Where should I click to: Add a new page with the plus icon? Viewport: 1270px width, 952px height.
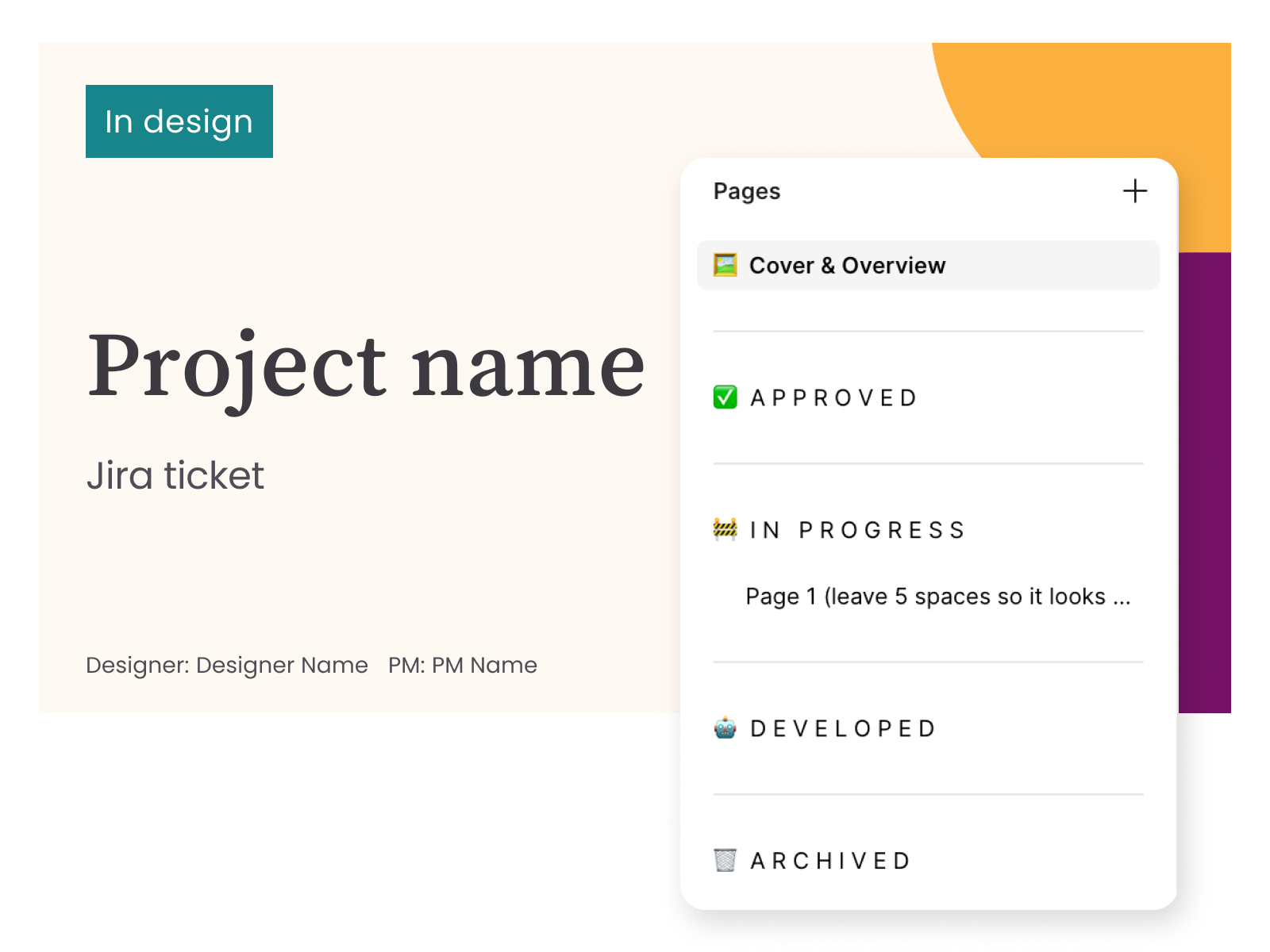point(1135,191)
